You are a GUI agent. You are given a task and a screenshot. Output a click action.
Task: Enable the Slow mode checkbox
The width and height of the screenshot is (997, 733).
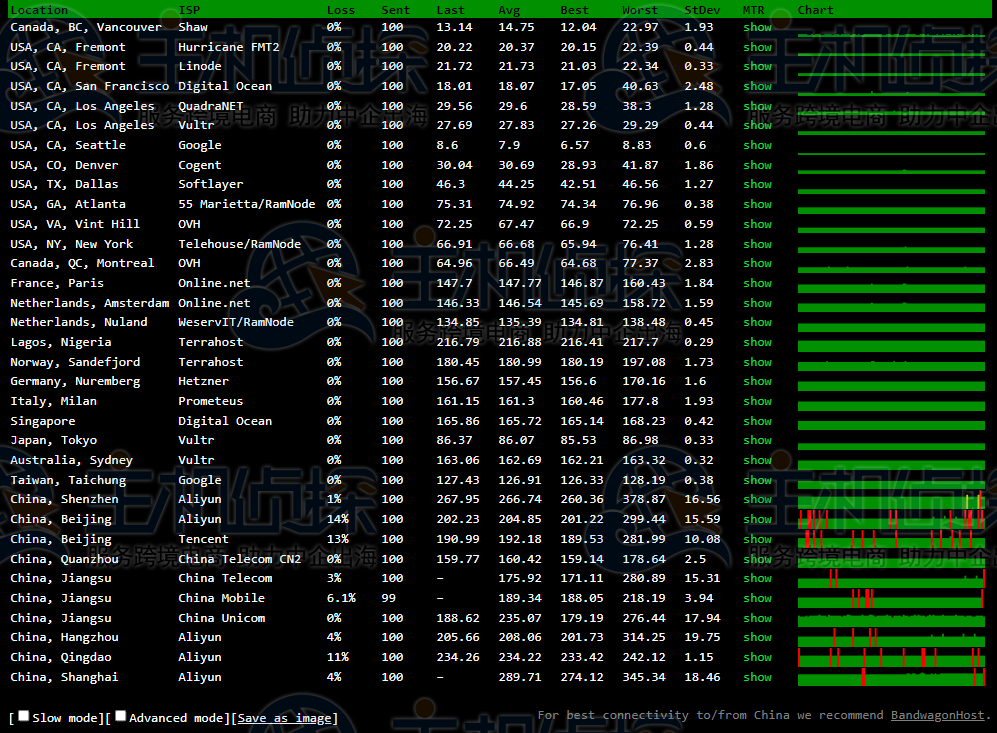[24, 716]
